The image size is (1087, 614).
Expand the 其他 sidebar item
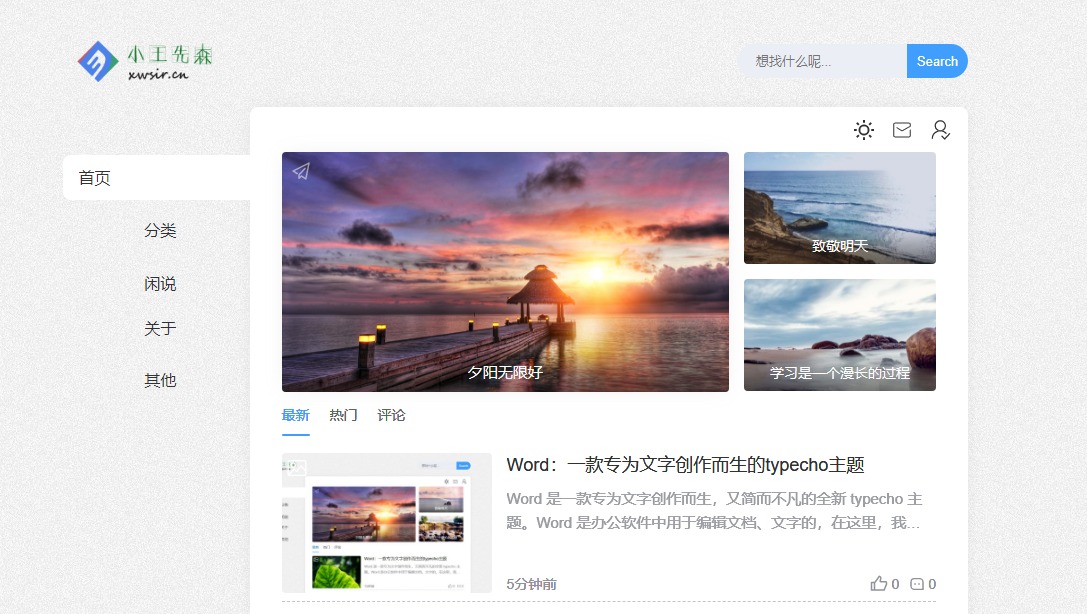click(x=160, y=380)
